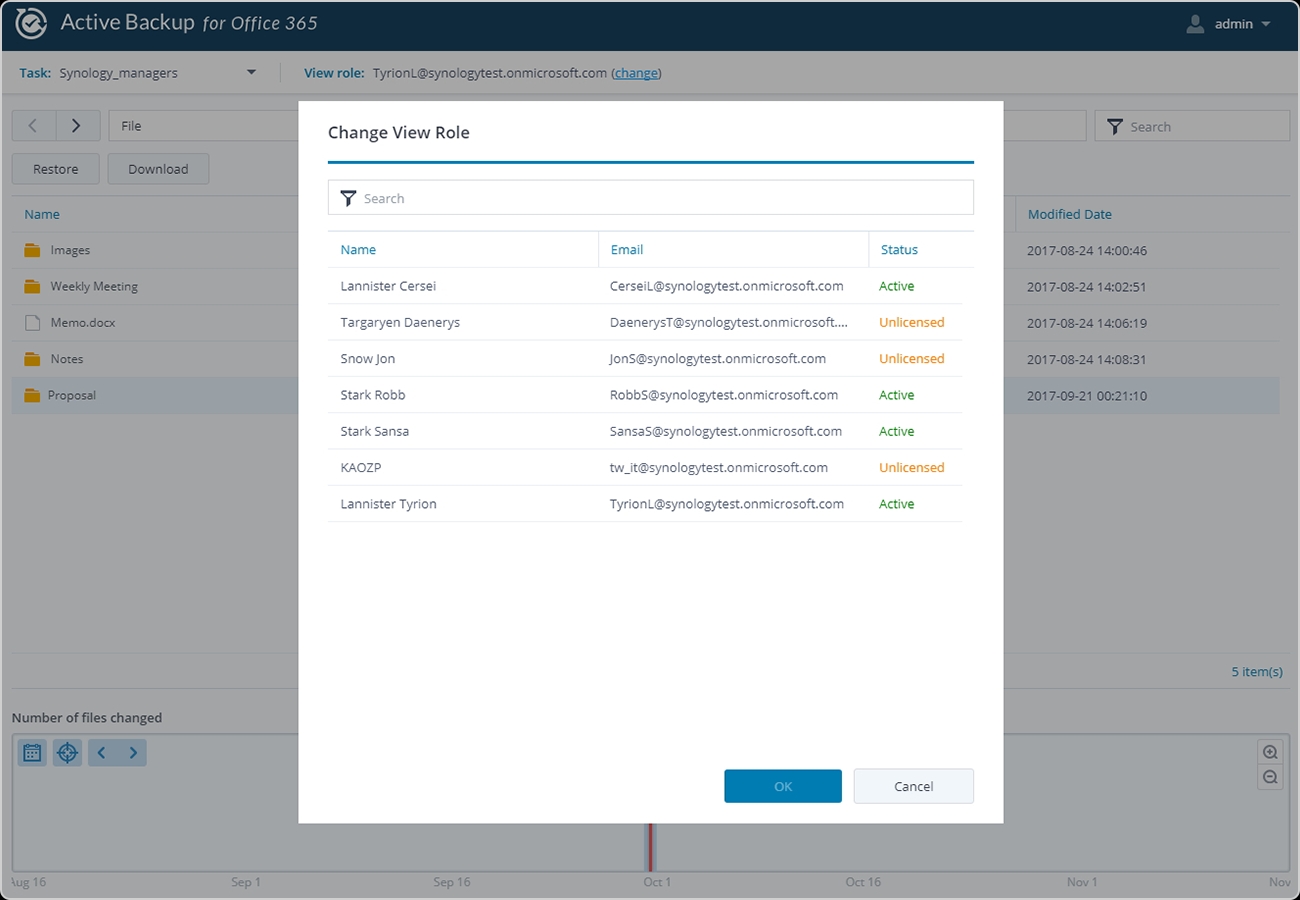Click the Restore button
Viewport: 1300px width, 900px height.
[55, 169]
